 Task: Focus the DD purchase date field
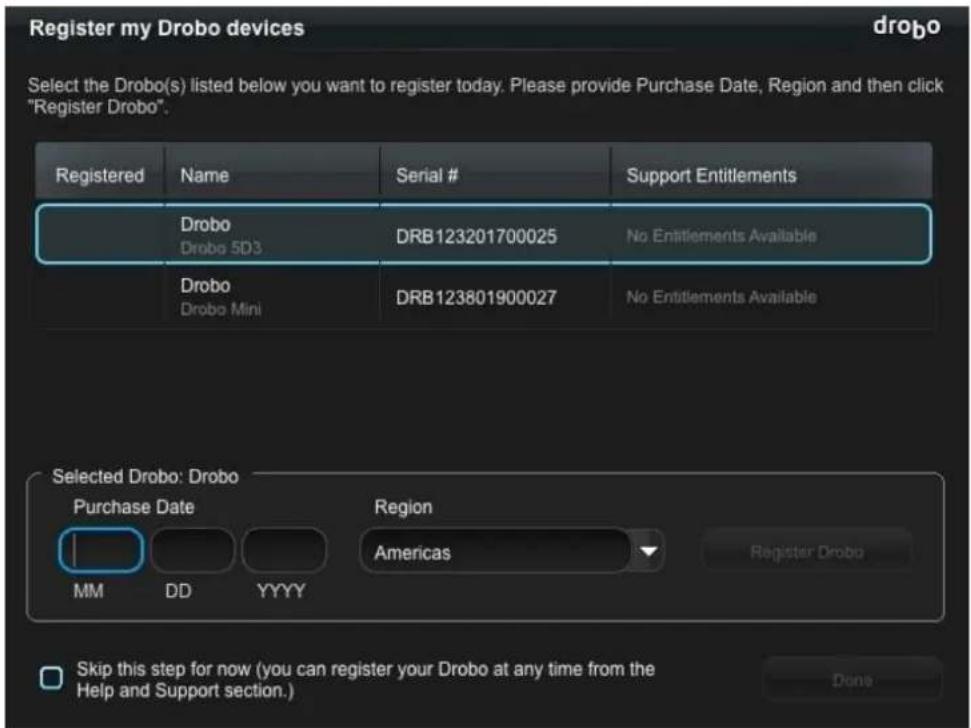click(x=193, y=550)
